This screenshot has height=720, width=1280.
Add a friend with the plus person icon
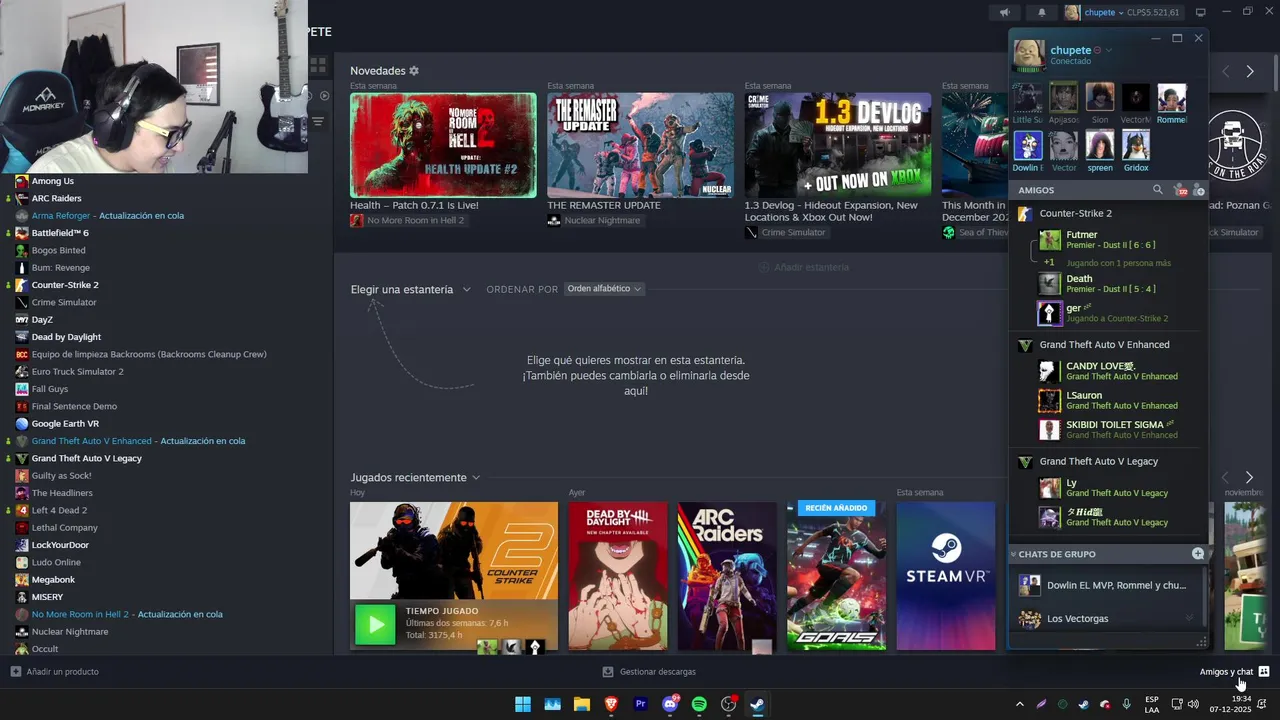1199,190
